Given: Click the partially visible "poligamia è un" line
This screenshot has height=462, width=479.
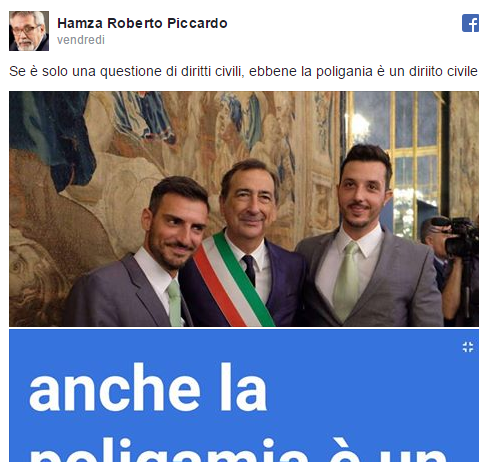Looking at the screenshot, I should click(x=238, y=450).
